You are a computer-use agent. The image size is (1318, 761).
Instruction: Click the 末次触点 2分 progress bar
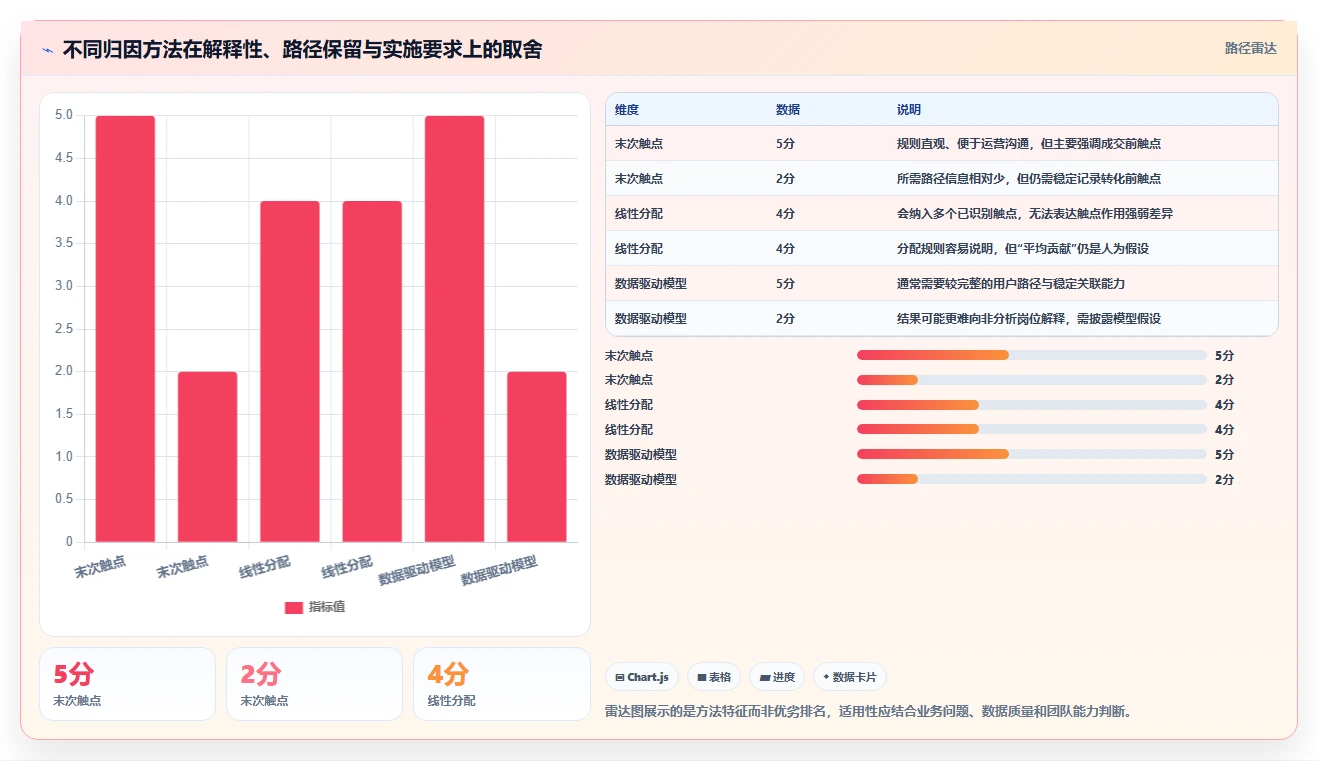pos(1031,380)
